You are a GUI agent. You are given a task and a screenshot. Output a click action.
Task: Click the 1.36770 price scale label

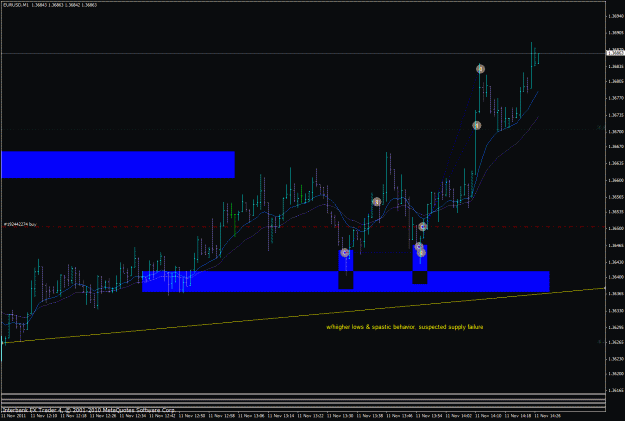tap(616, 98)
